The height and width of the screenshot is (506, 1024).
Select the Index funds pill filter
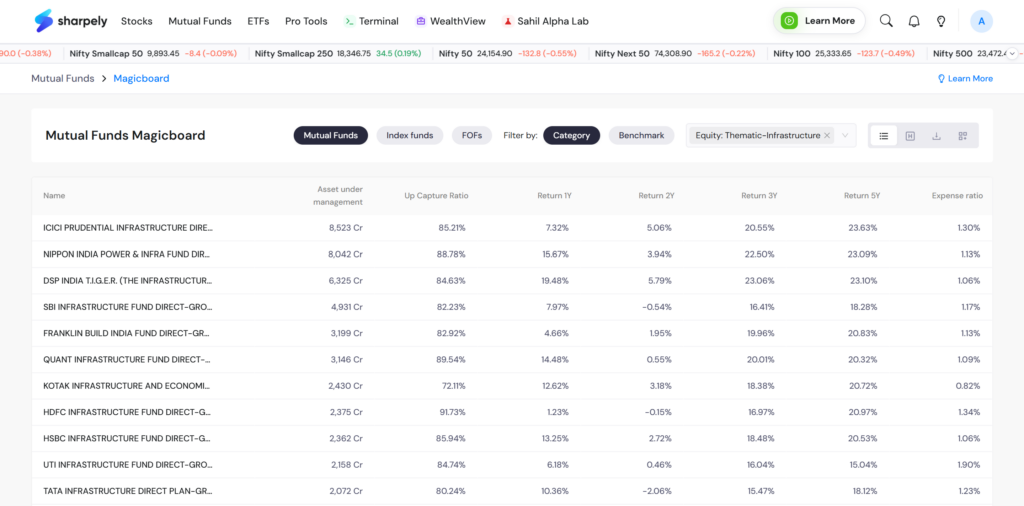click(409, 135)
